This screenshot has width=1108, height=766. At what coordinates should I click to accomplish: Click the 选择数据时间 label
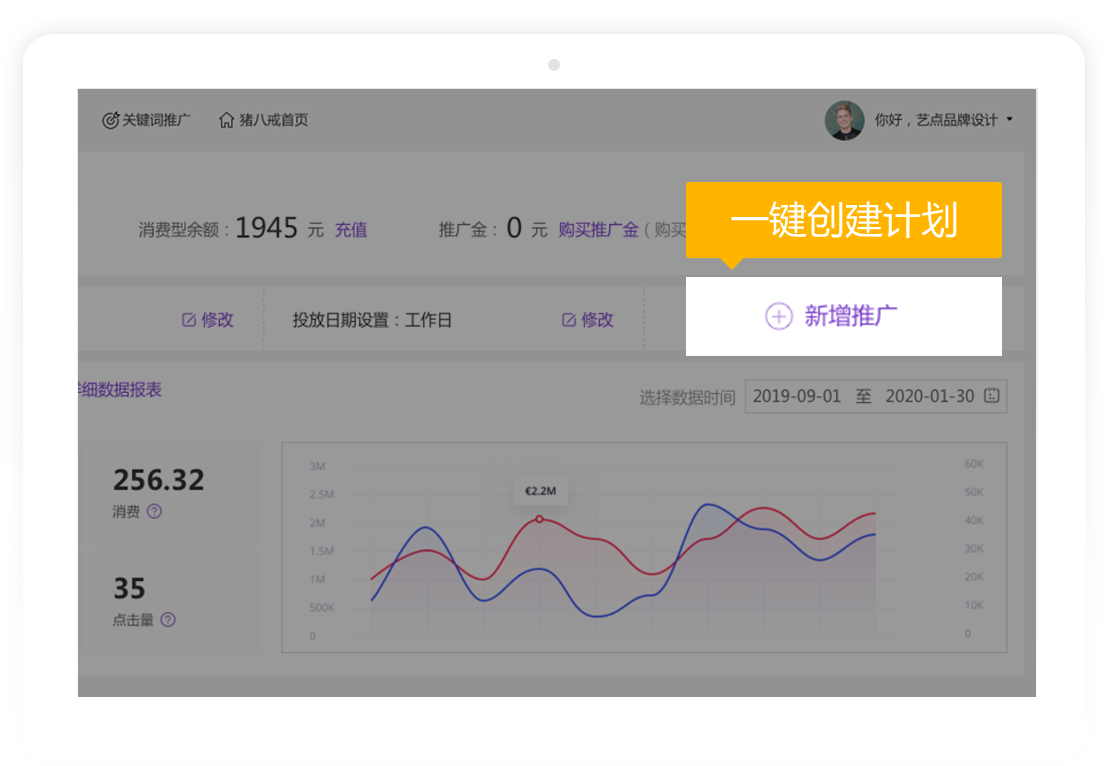point(687,398)
